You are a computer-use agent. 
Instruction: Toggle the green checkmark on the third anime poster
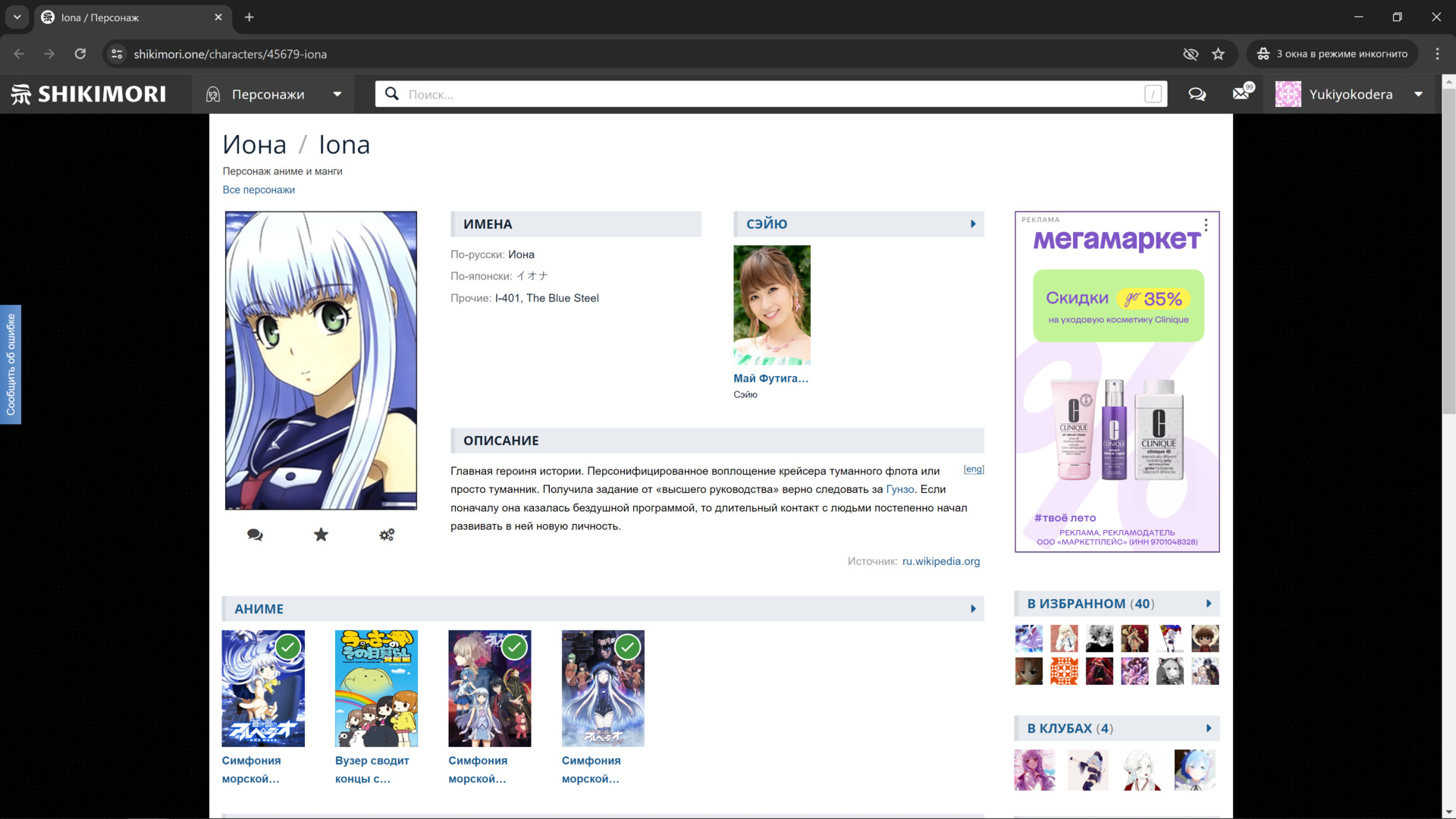(x=514, y=648)
